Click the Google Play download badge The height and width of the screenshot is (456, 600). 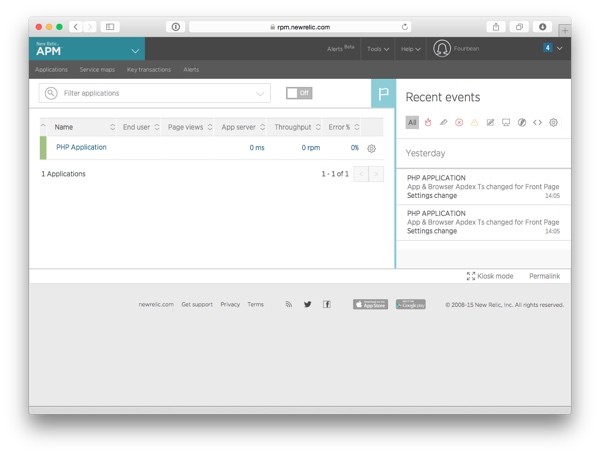click(411, 305)
